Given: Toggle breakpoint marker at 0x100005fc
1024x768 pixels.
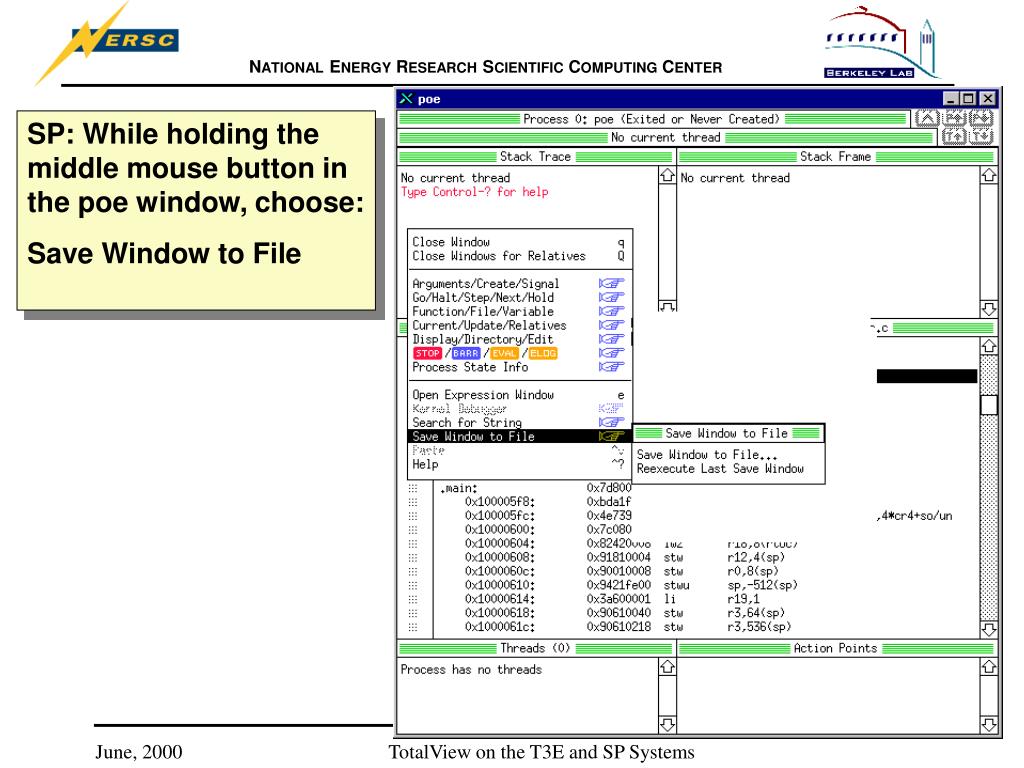Looking at the screenshot, I should [413, 516].
